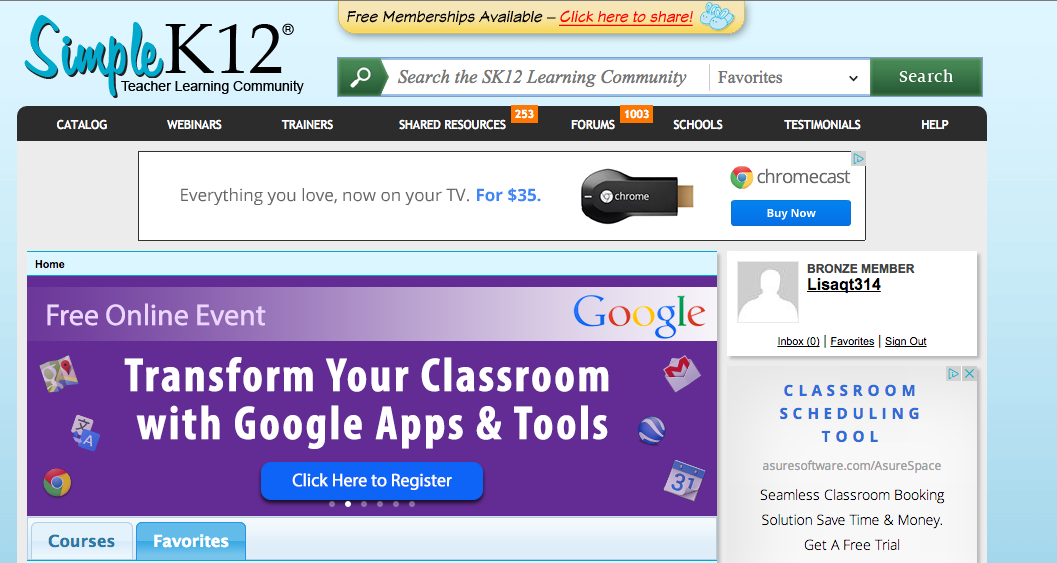1057x563 pixels.
Task: Select the first carousel dot
Action: click(332, 504)
